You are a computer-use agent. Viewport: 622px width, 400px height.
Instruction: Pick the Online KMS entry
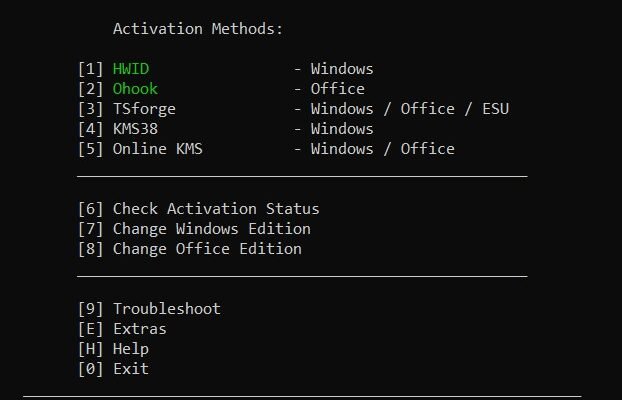[x=158, y=149]
